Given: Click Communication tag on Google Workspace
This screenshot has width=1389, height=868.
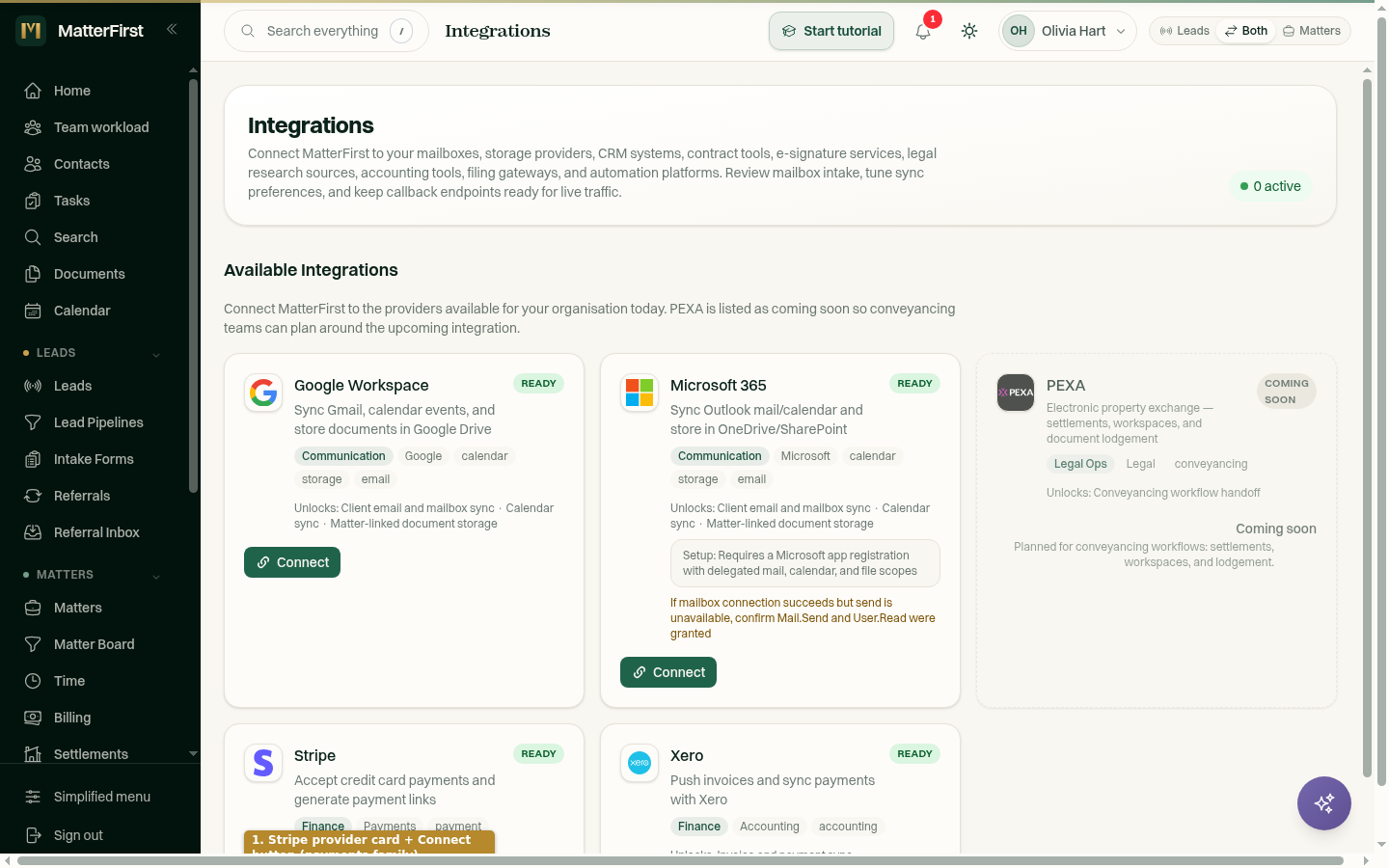Looking at the screenshot, I should [343, 456].
